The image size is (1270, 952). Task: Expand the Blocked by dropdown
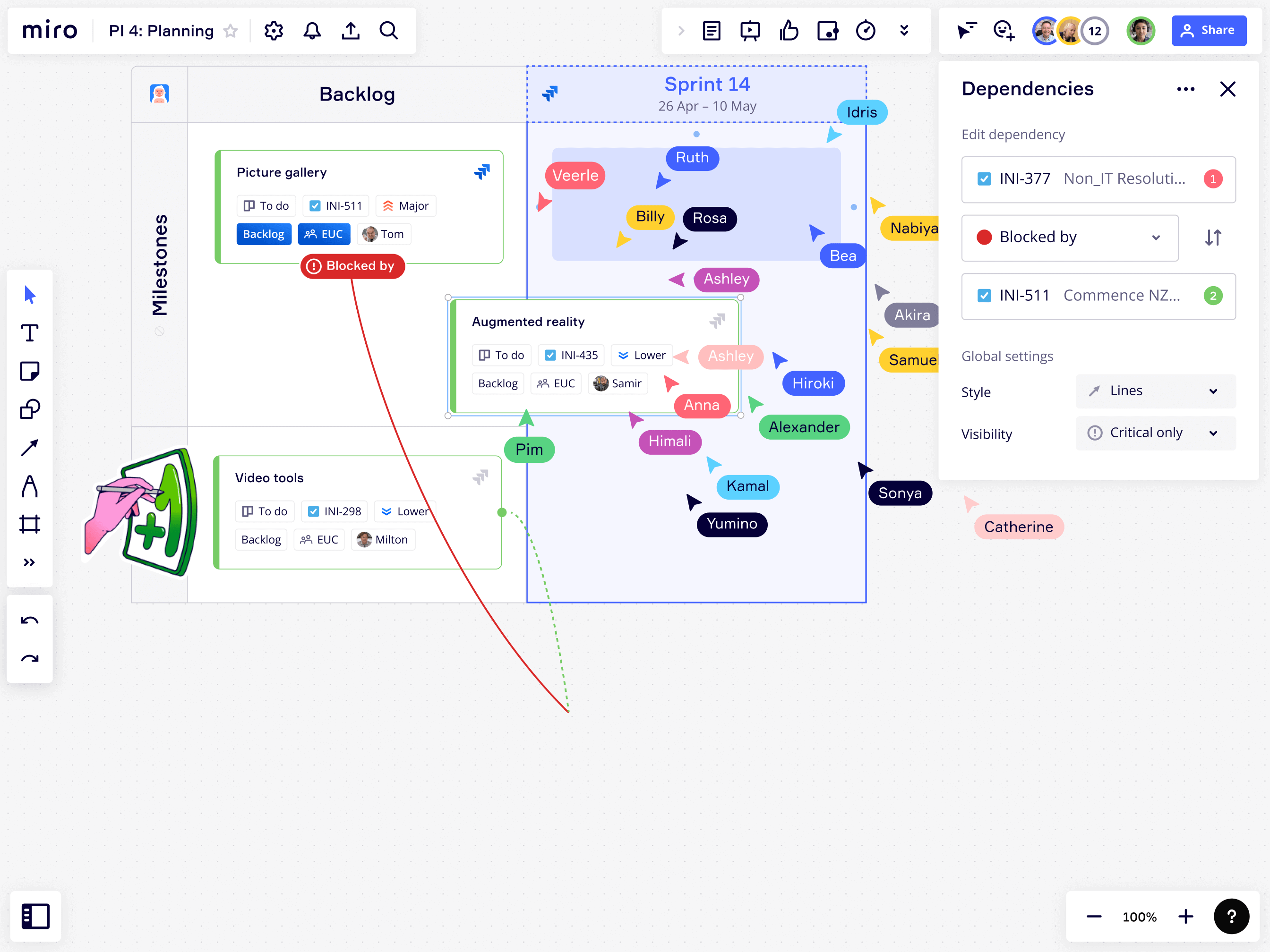[1155, 237]
